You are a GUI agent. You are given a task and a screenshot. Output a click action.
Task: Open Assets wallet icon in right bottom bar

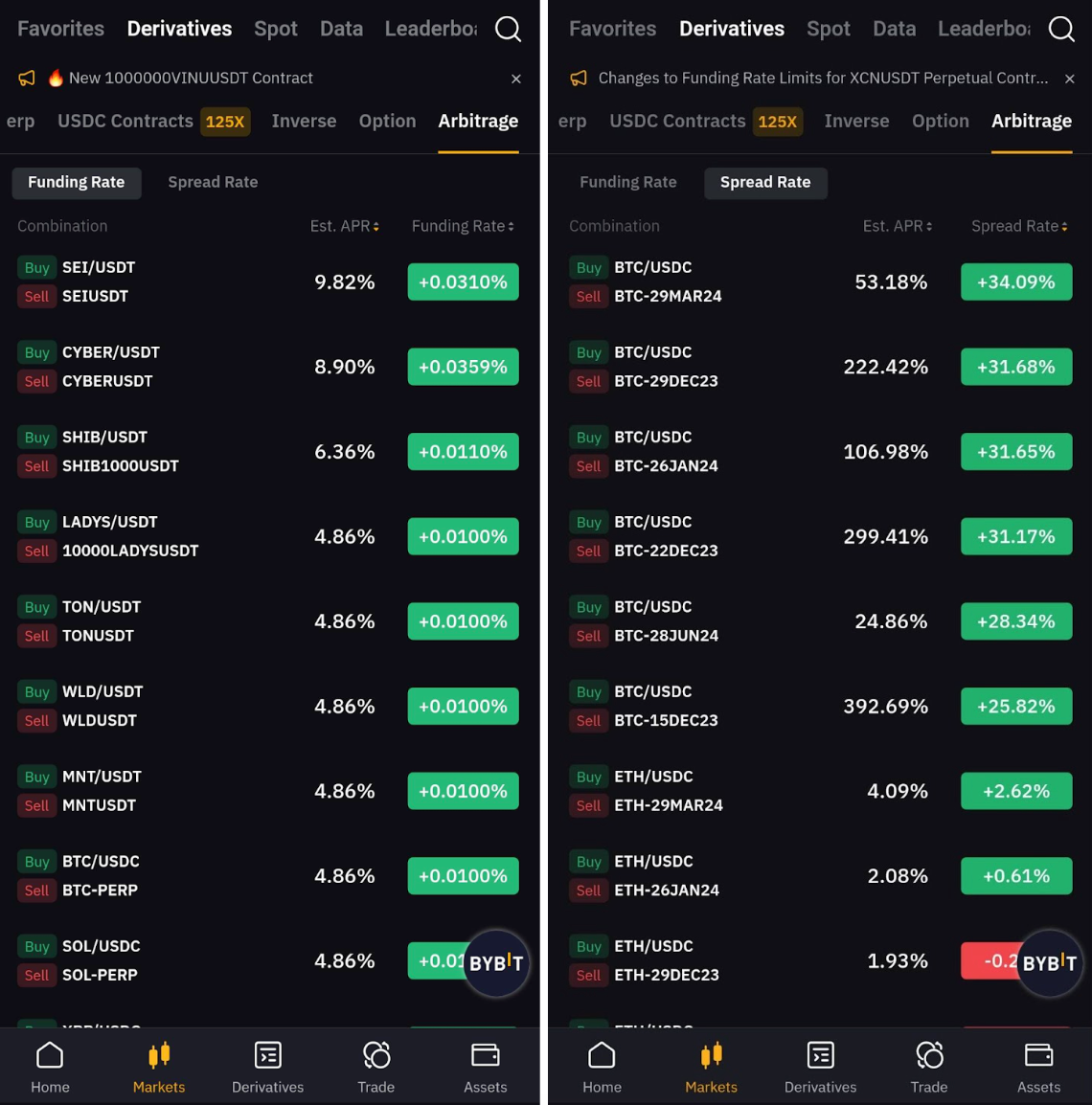tap(1038, 1067)
